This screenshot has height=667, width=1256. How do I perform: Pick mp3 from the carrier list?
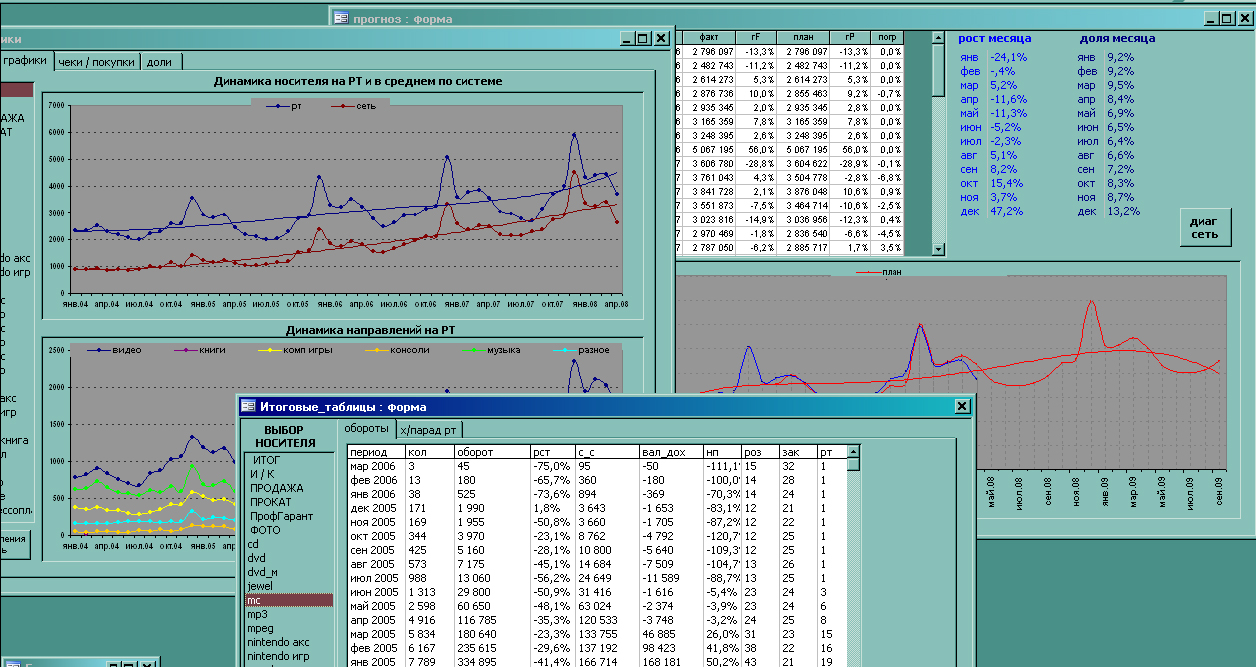tap(257, 614)
